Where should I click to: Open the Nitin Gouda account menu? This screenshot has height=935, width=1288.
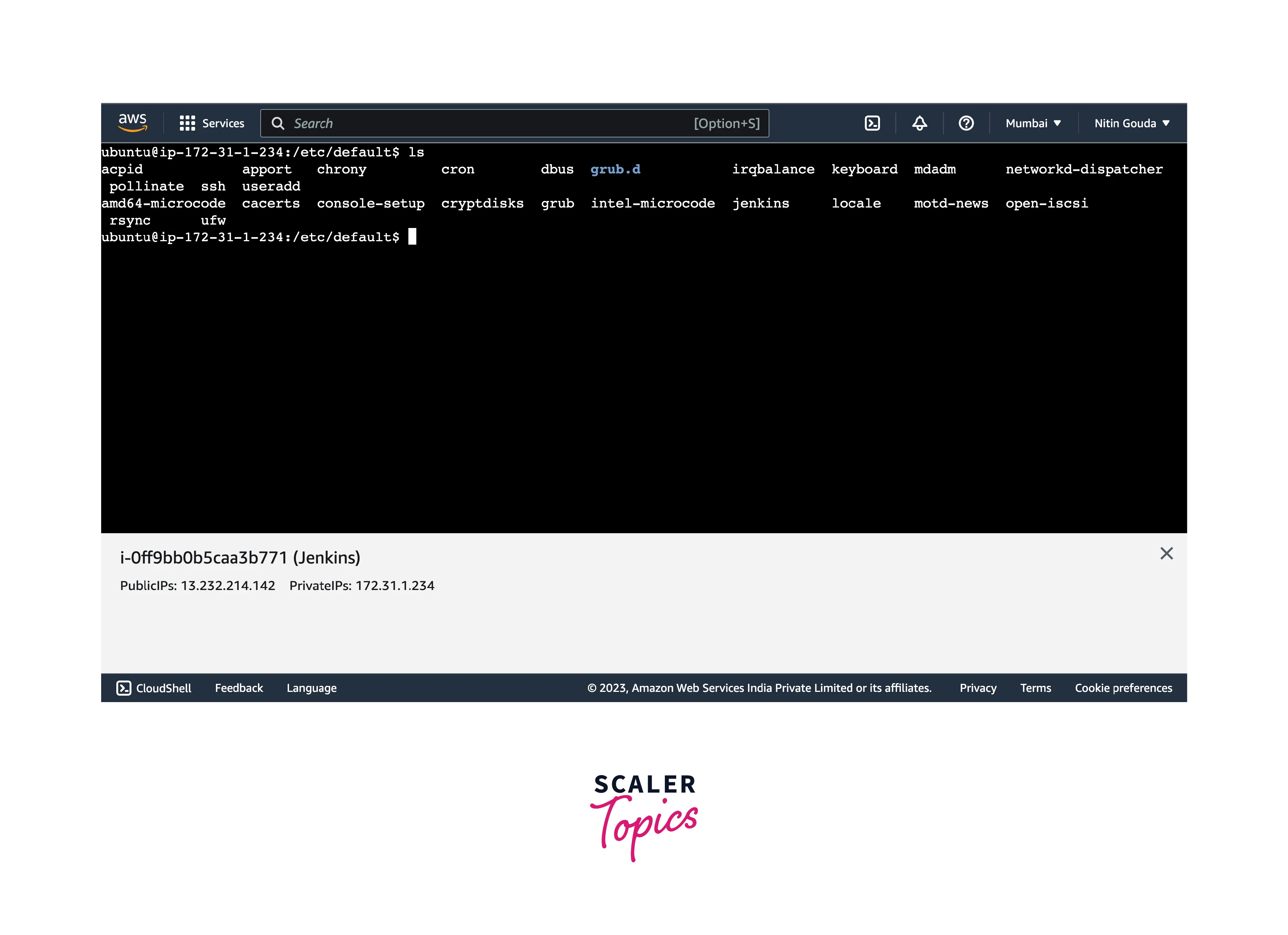1131,123
